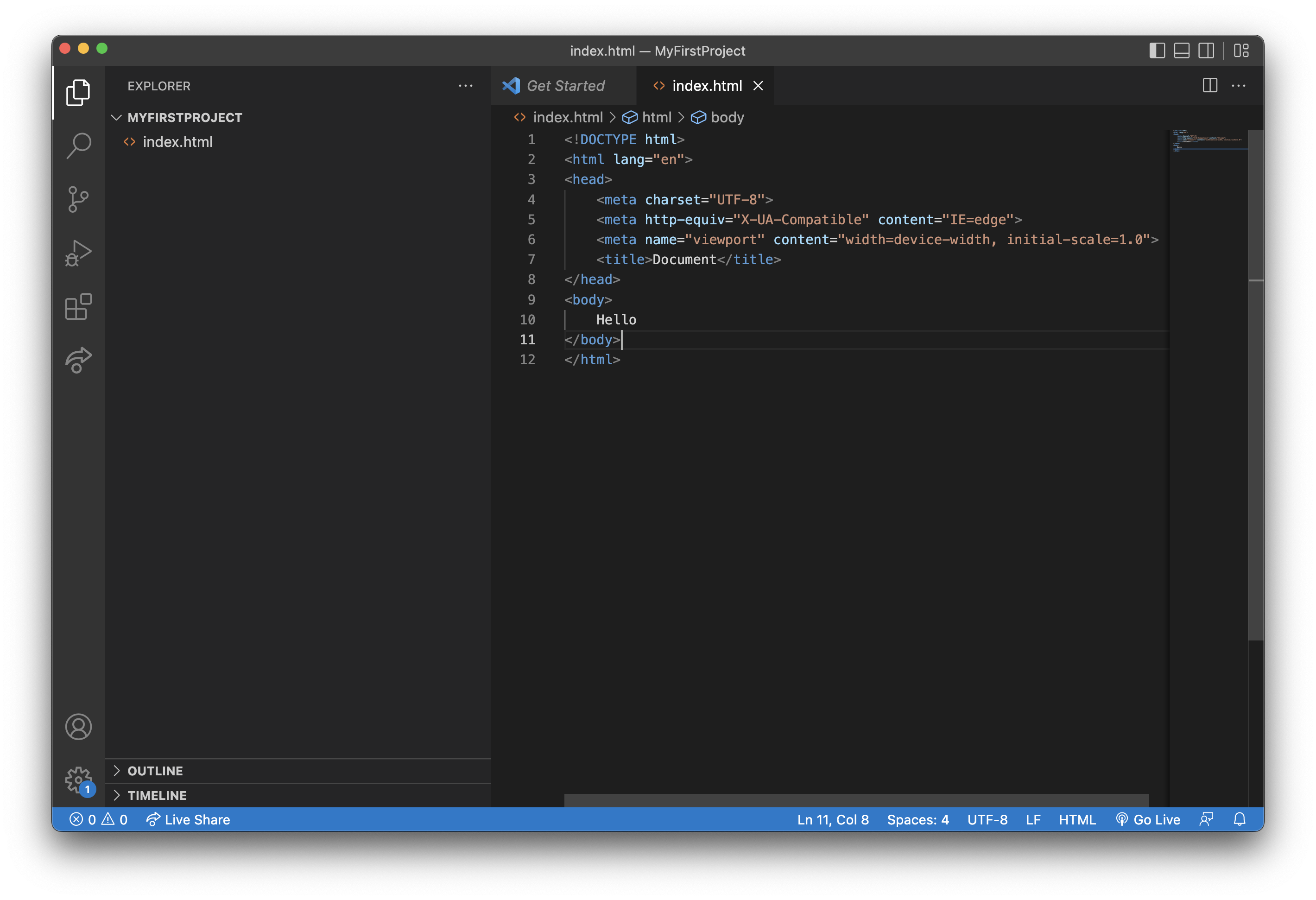Screen dimensions: 1316x900
Task: Expand the TIMELINE section
Action: 157,795
